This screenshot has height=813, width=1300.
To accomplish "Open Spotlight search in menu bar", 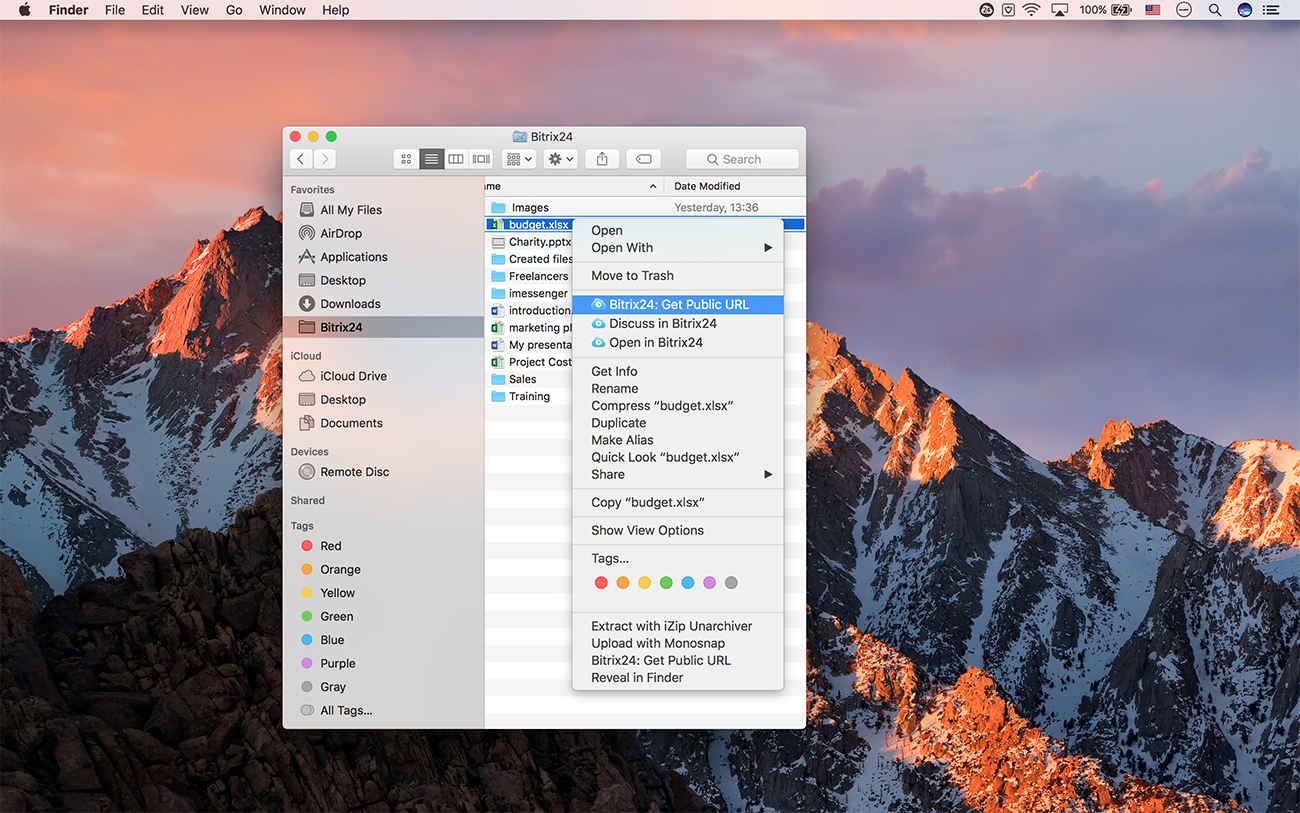I will [x=1215, y=10].
